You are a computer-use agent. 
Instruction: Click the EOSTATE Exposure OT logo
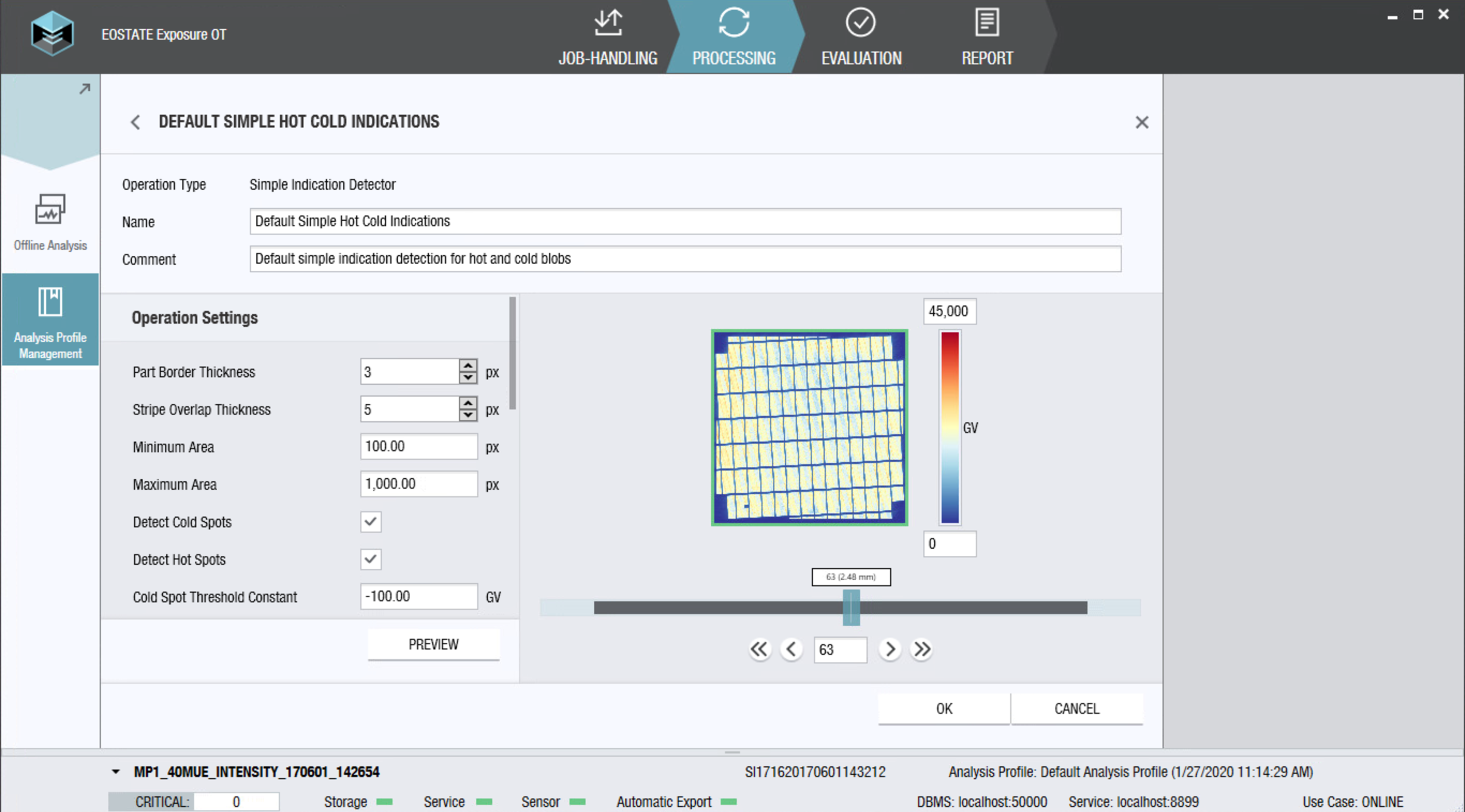[53, 33]
